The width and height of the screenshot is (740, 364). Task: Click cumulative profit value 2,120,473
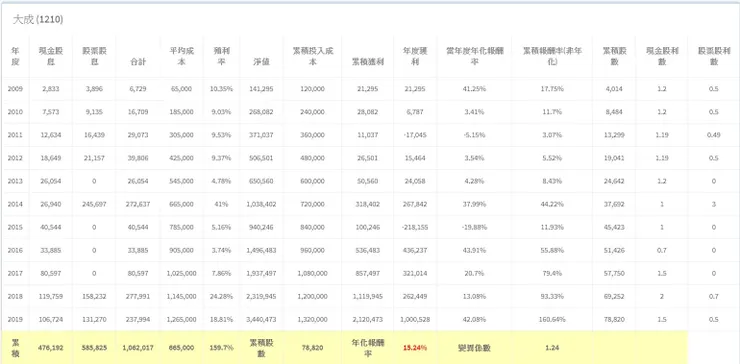point(367,320)
